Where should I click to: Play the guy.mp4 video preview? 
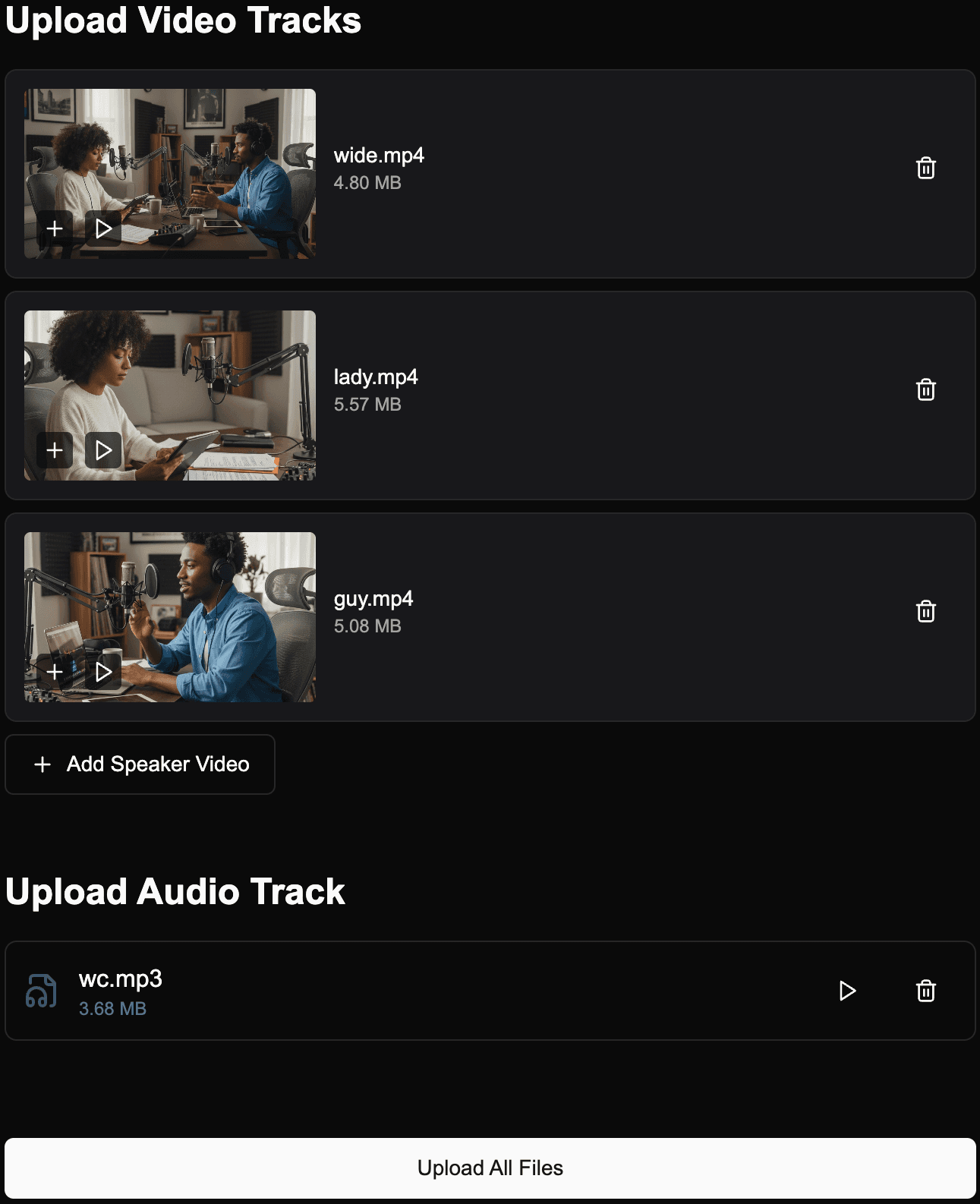click(x=103, y=672)
